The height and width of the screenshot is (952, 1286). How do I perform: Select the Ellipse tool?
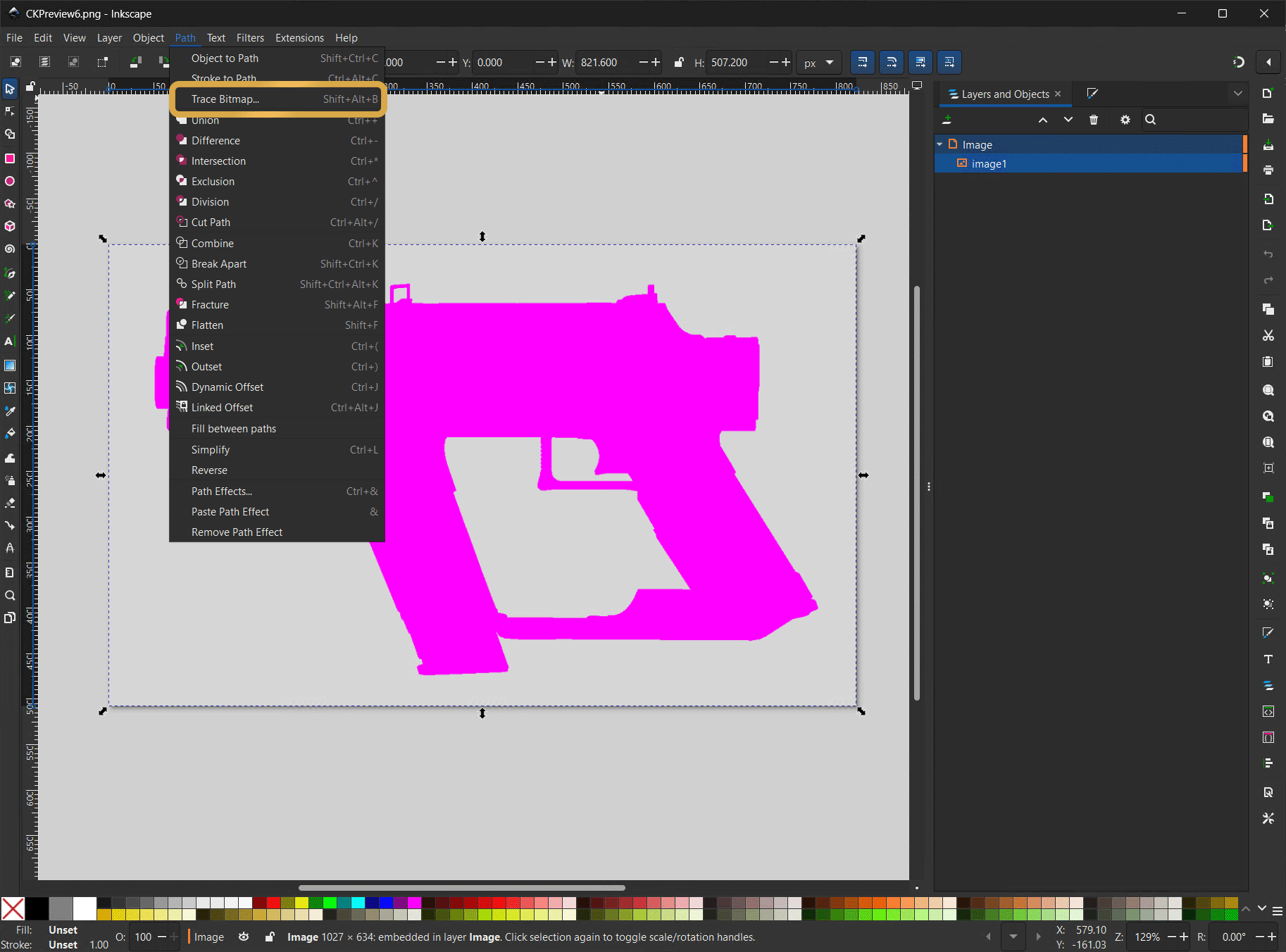[x=10, y=181]
